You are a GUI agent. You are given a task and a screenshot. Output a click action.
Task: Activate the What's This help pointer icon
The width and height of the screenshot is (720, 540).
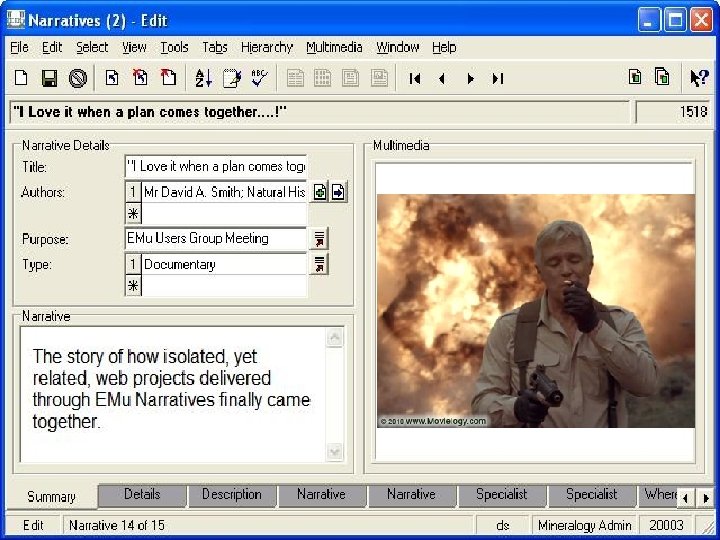click(x=699, y=78)
